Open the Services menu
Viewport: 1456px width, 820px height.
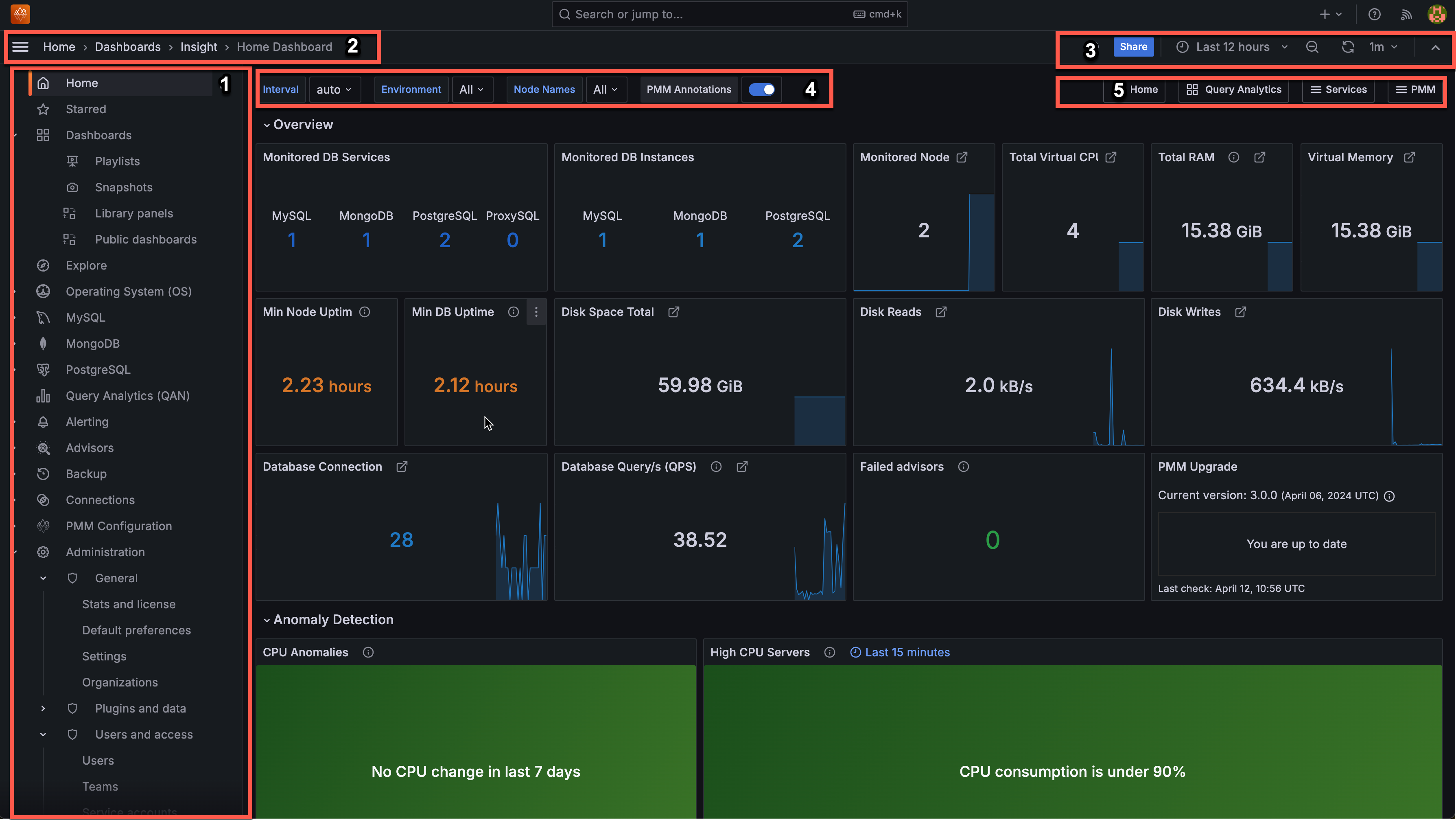click(1338, 89)
